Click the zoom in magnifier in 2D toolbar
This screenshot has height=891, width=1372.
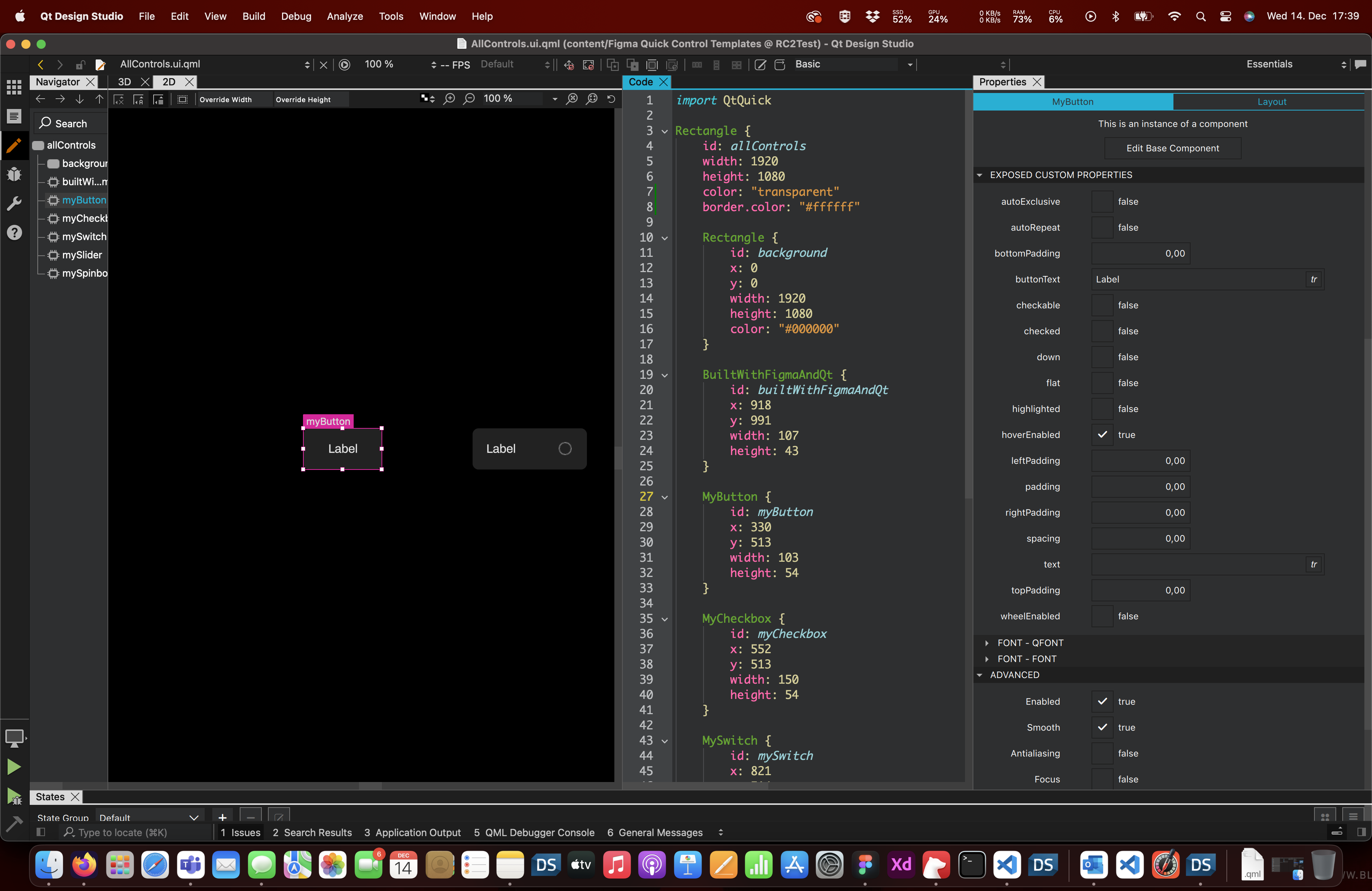449,99
